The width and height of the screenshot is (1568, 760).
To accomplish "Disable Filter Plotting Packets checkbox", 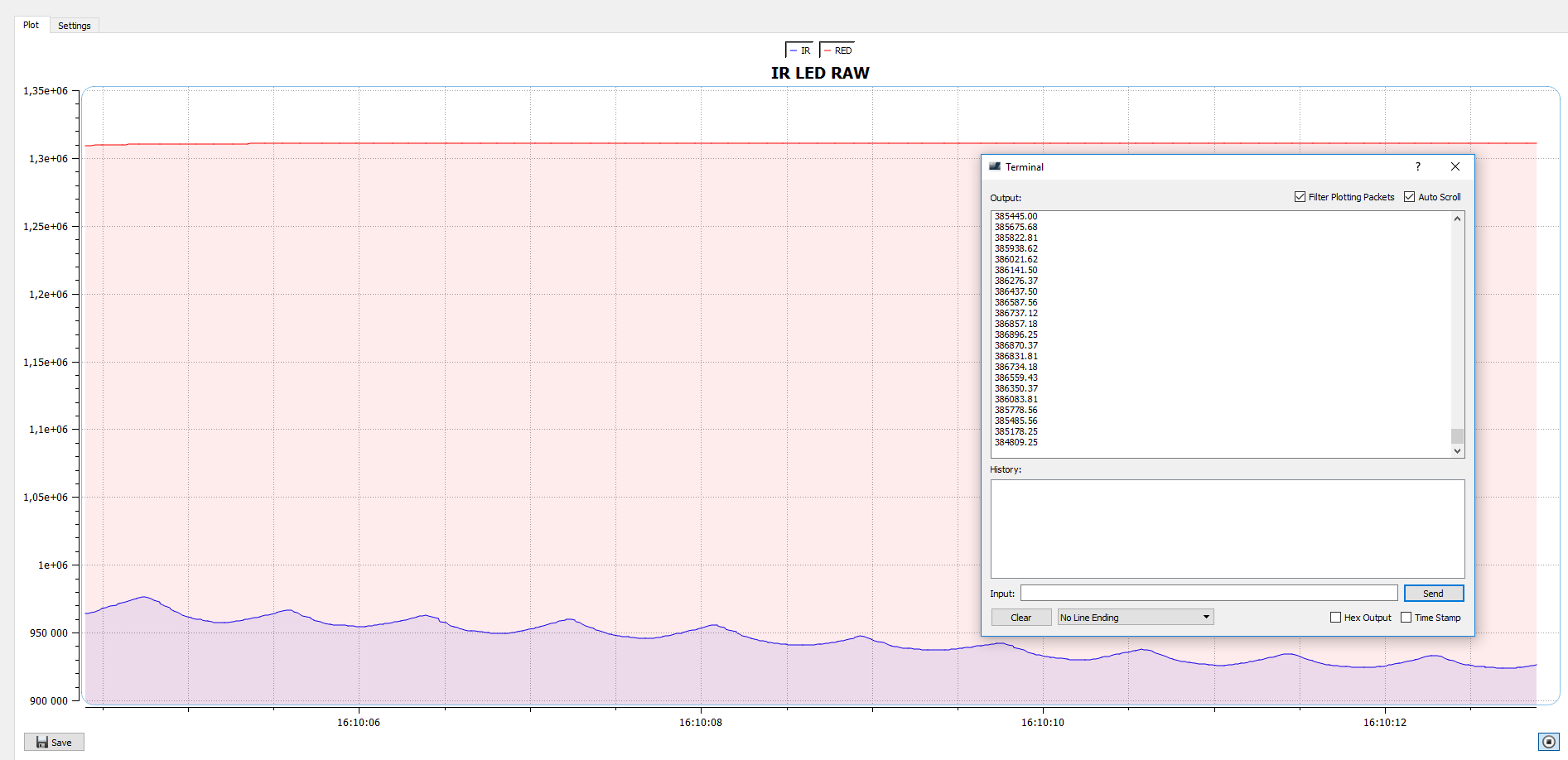I will tap(1300, 197).
